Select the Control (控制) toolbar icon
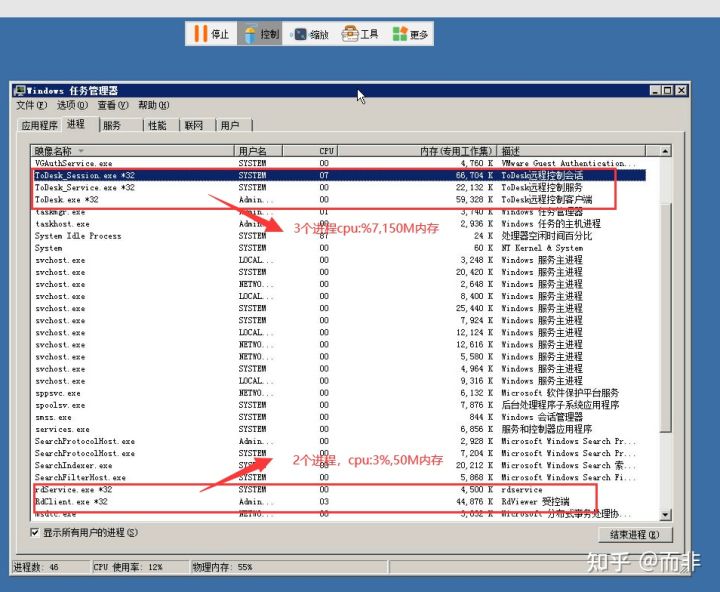 coord(250,34)
